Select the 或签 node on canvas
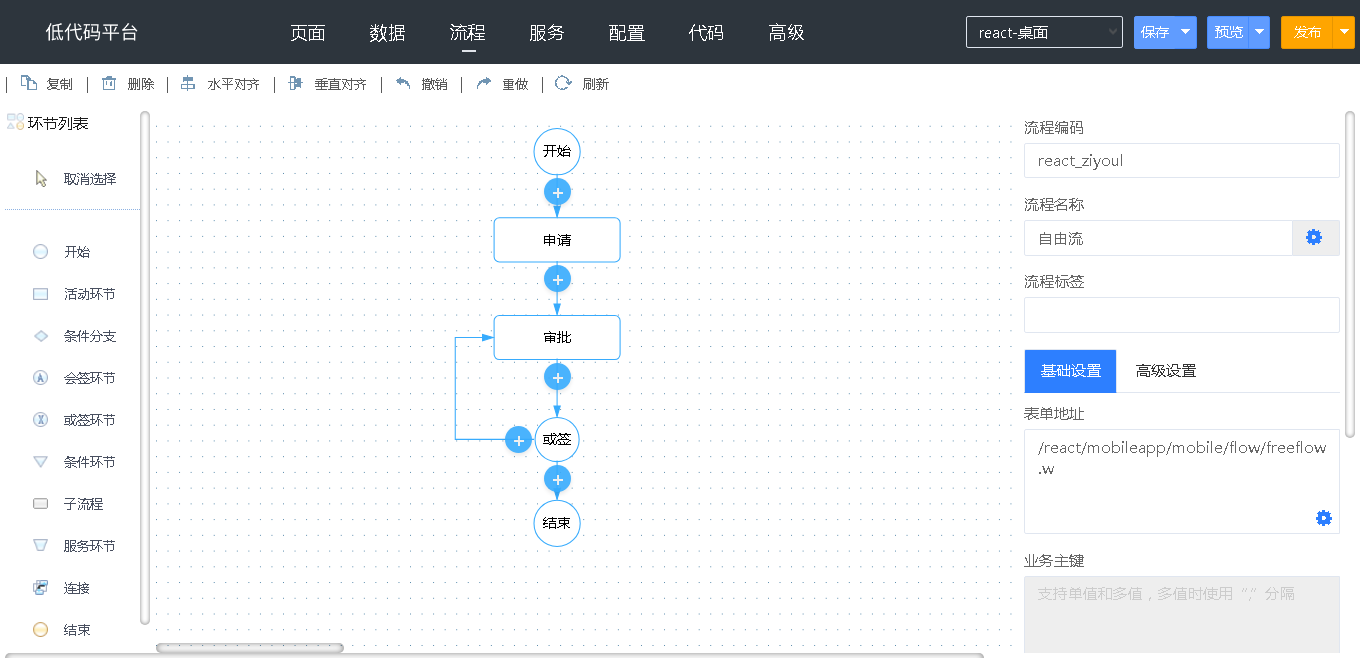Viewport: 1360px width, 658px height. coord(557,440)
